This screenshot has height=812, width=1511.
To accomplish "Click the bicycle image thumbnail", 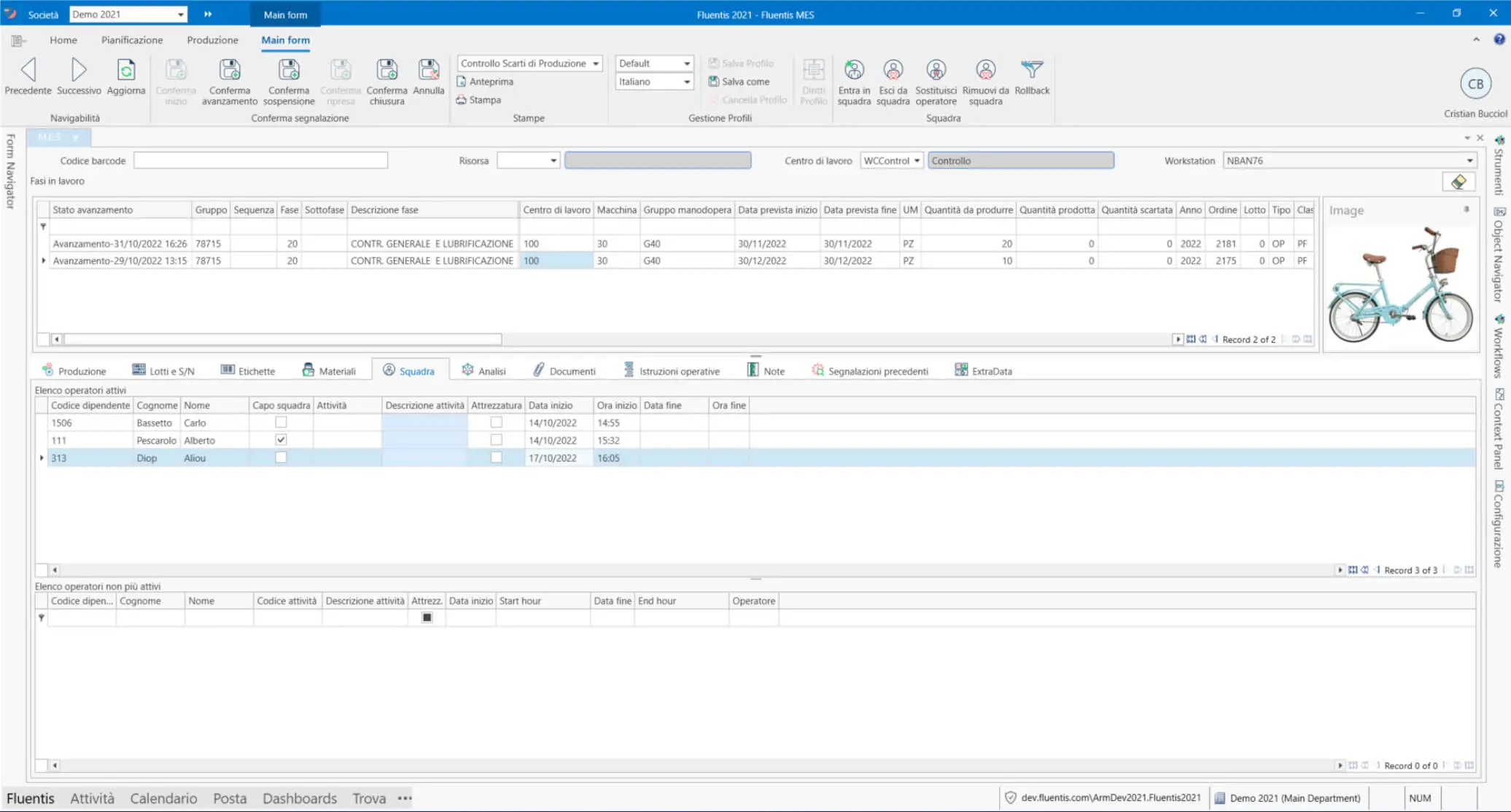I will point(1400,284).
